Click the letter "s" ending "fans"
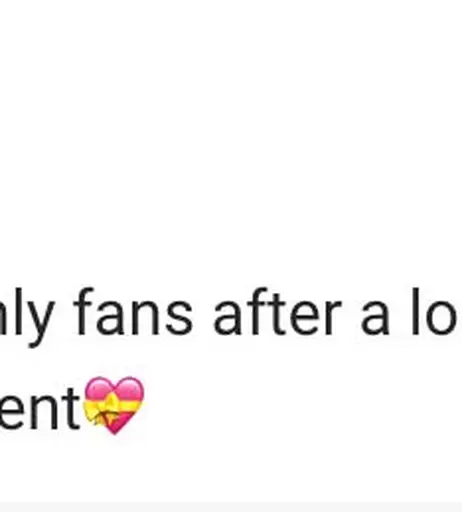This screenshot has height=512, width=462. 180,317
